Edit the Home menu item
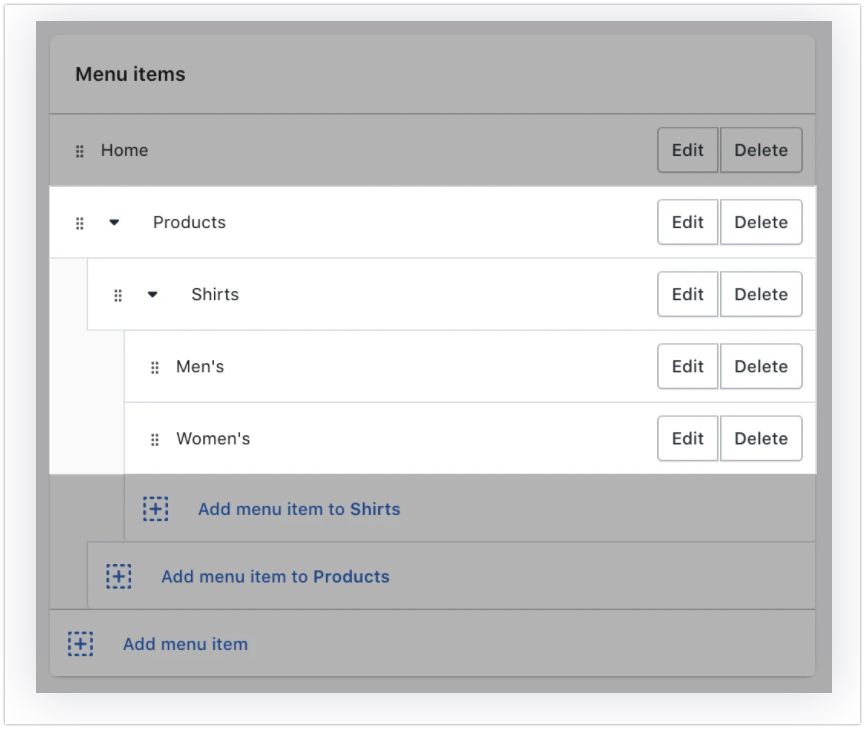This screenshot has height=729, width=865. point(687,150)
